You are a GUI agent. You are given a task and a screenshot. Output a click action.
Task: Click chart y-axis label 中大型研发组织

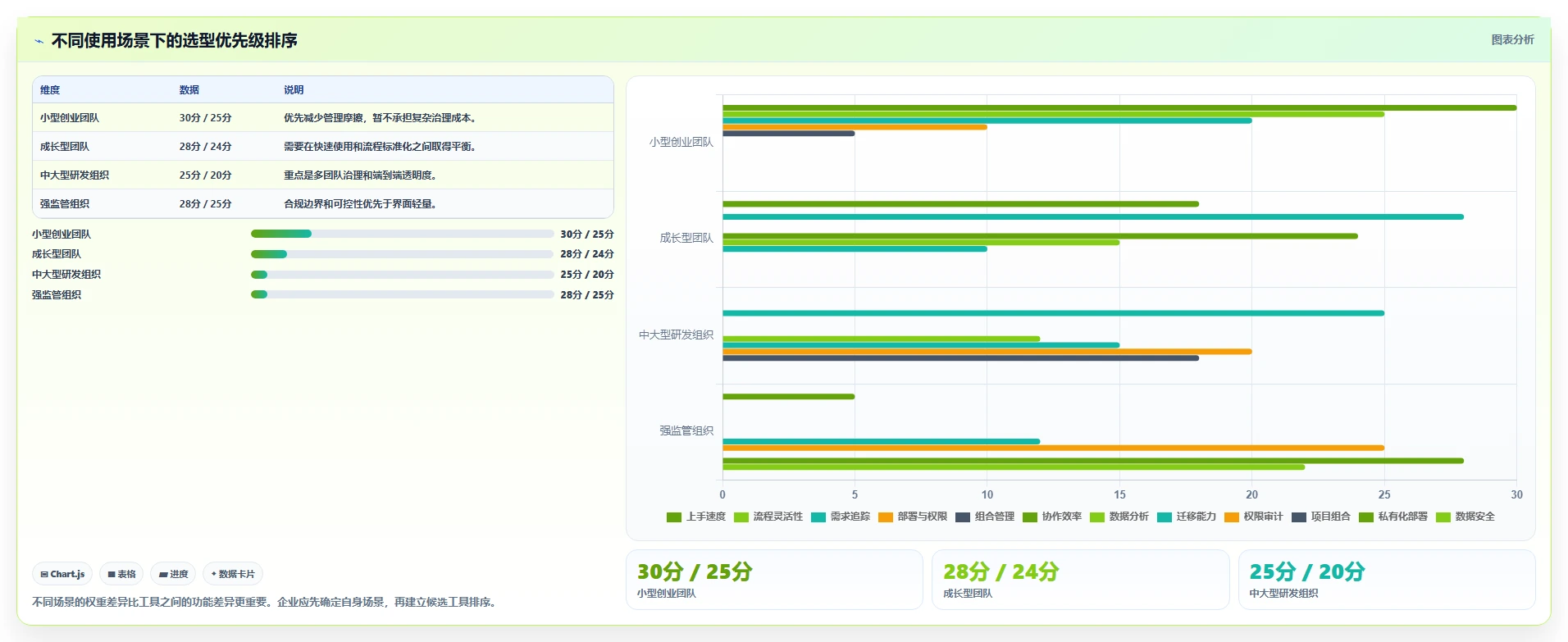pos(677,335)
